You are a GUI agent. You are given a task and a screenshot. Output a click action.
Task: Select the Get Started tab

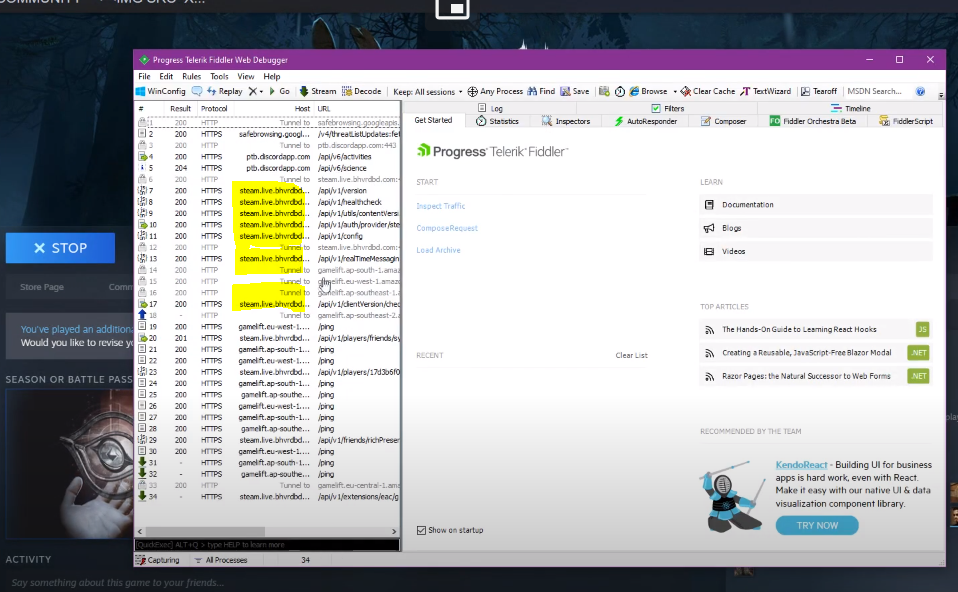point(433,120)
